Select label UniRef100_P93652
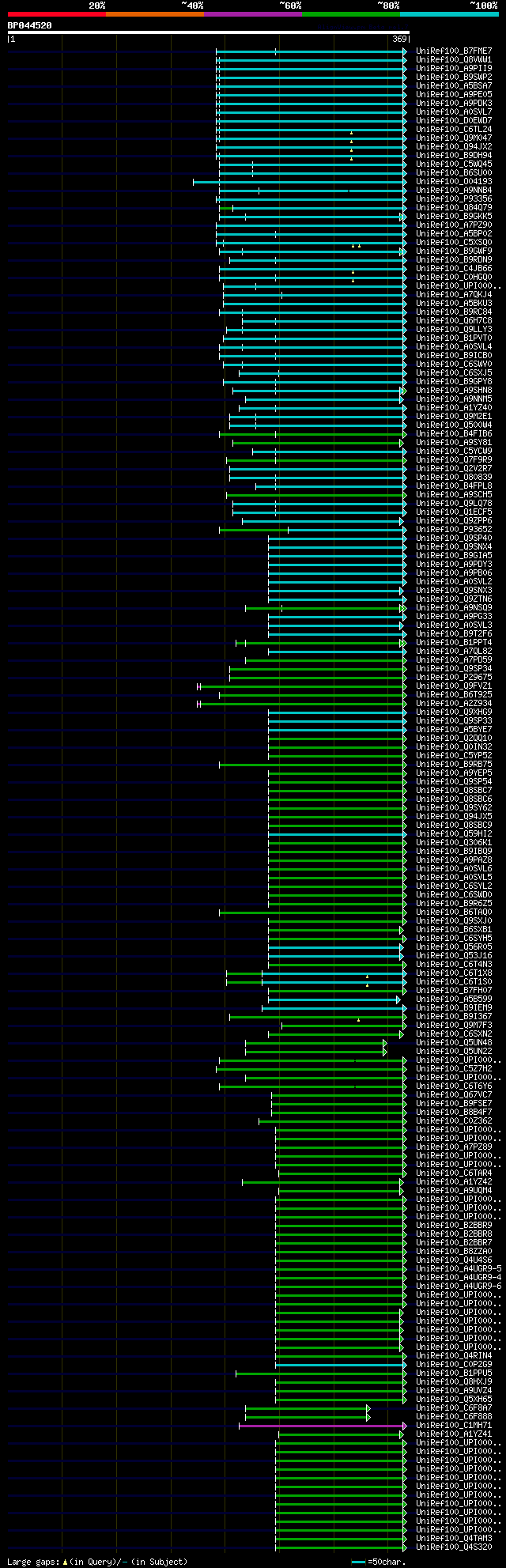Screen dimensions: 506x1568 click(x=454, y=529)
